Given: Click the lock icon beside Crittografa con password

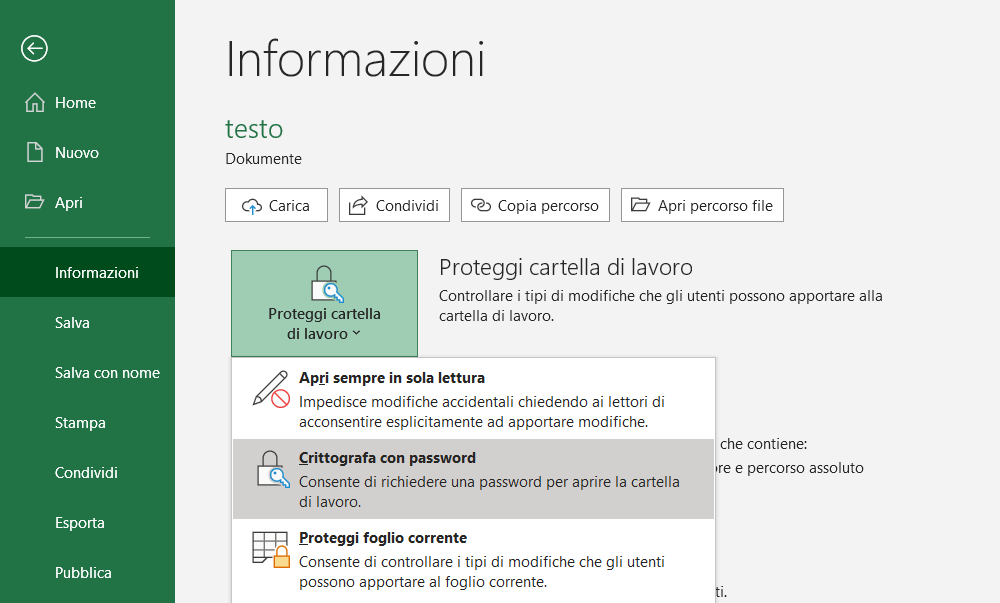Looking at the screenshot, I should (273, 469).
